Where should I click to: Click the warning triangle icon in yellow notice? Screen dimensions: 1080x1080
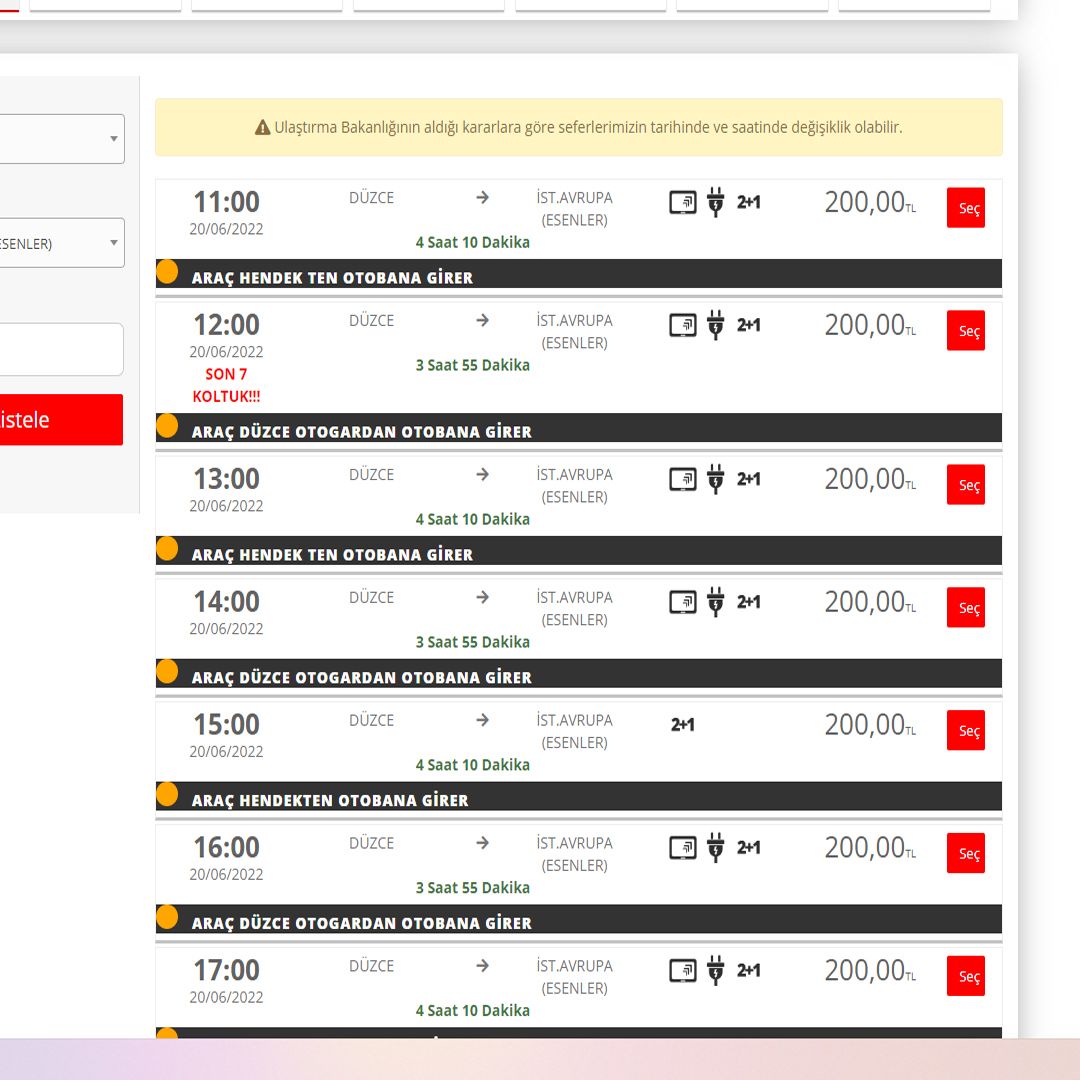tap(262, 127)
